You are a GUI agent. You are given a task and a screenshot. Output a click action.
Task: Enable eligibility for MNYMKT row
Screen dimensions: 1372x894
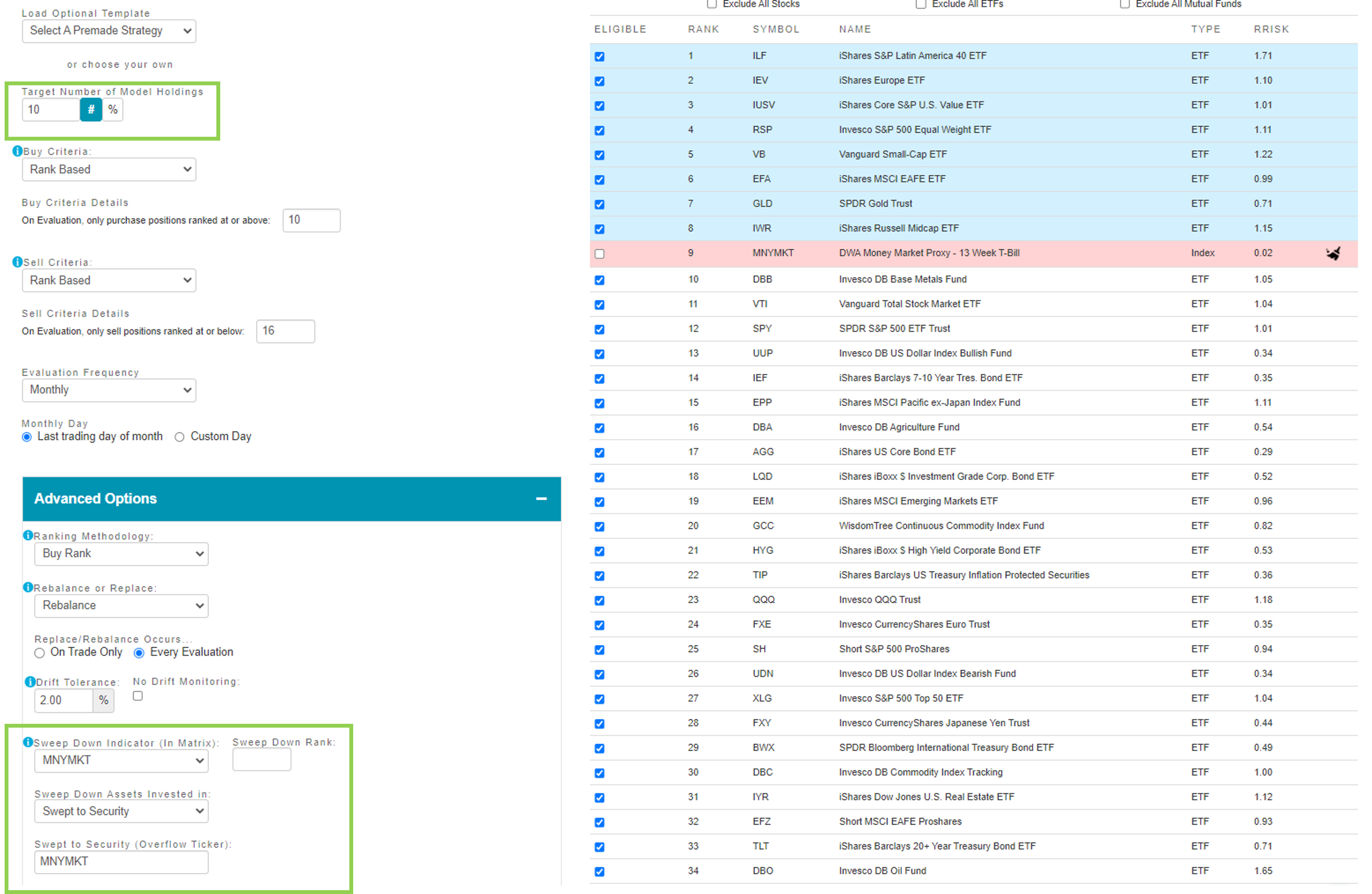tap(600, 254)
